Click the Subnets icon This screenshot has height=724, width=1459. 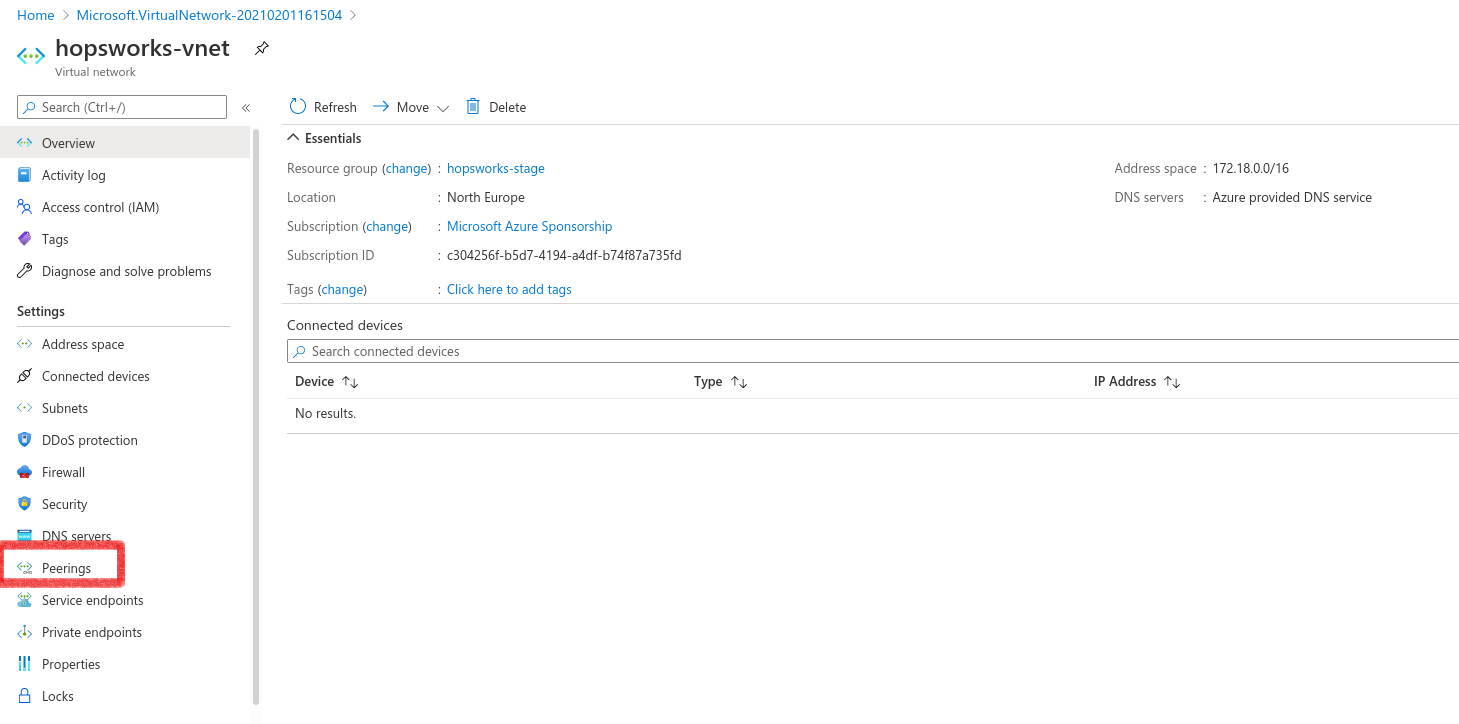(x=25, y=408)
